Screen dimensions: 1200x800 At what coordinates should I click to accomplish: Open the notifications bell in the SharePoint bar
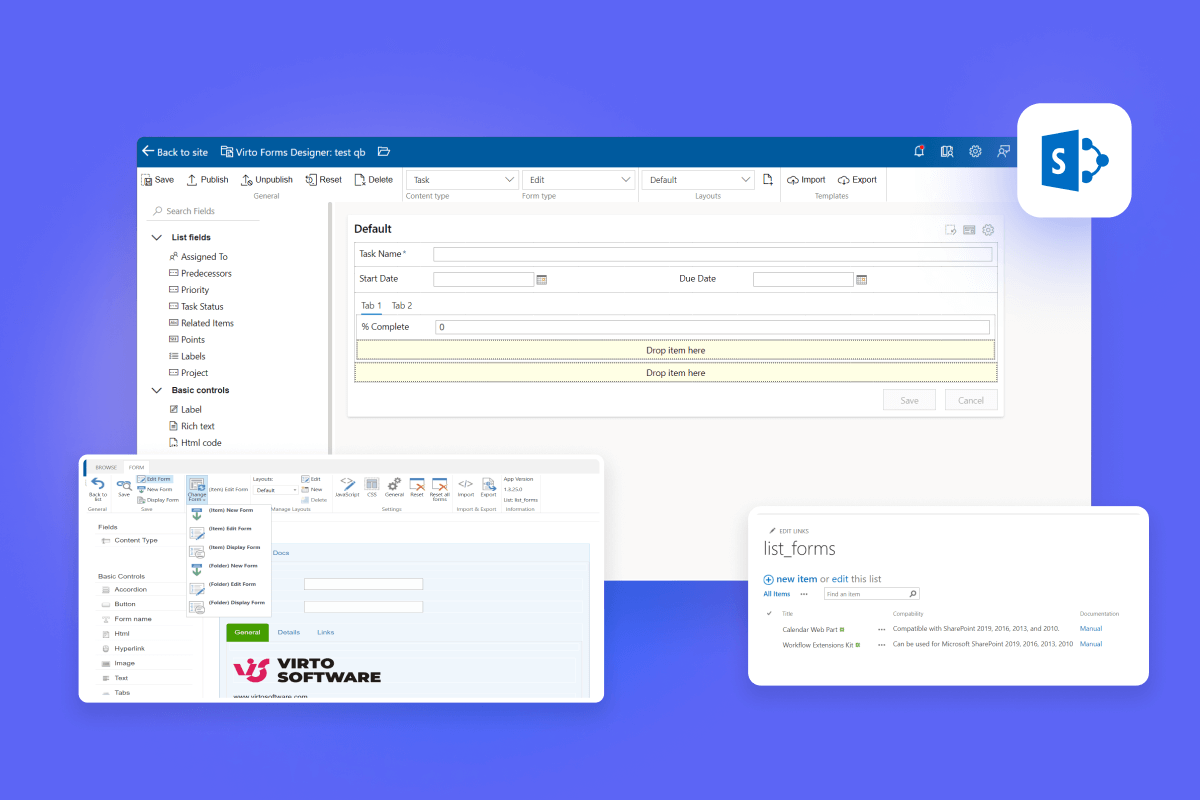click(x=919, y=151)
